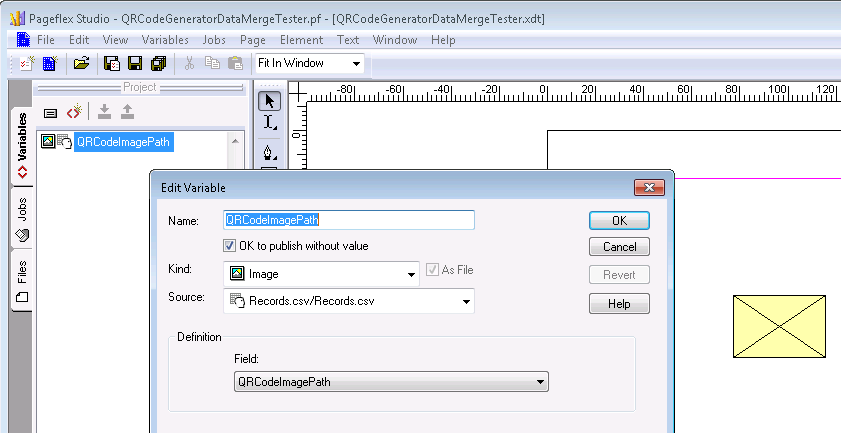
Task: Click the yellow image placeholder box on canvas
Action: [779, 326]
